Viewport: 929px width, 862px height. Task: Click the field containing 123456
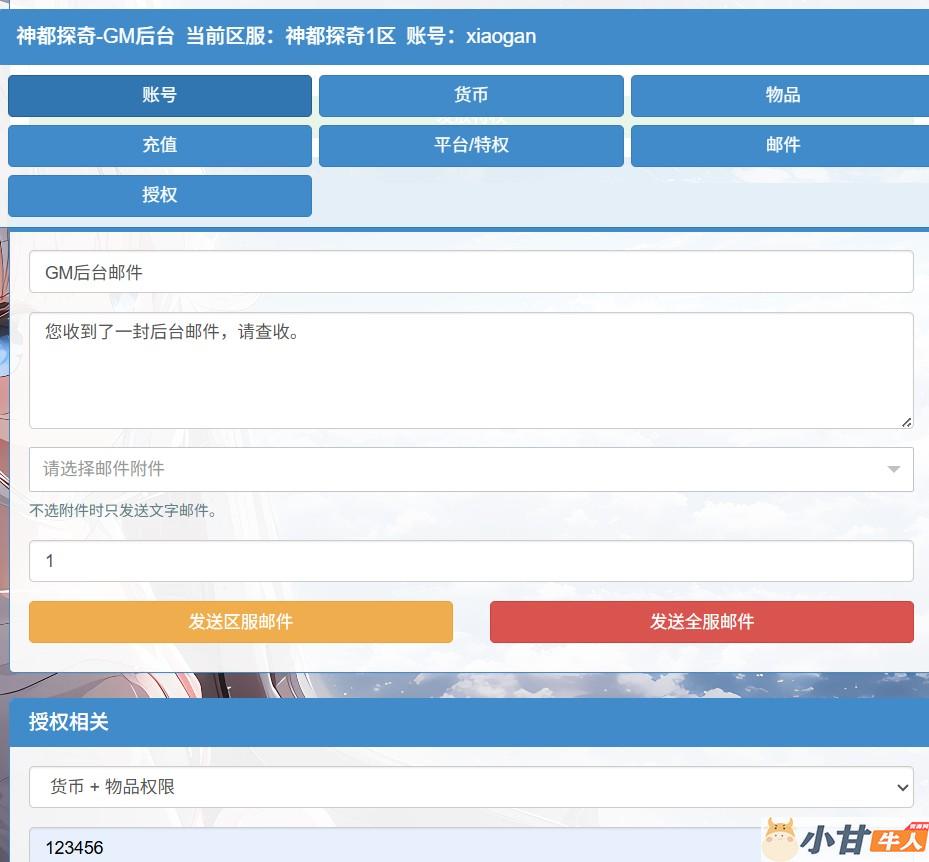pyautogui.click(x=471, y=847)
